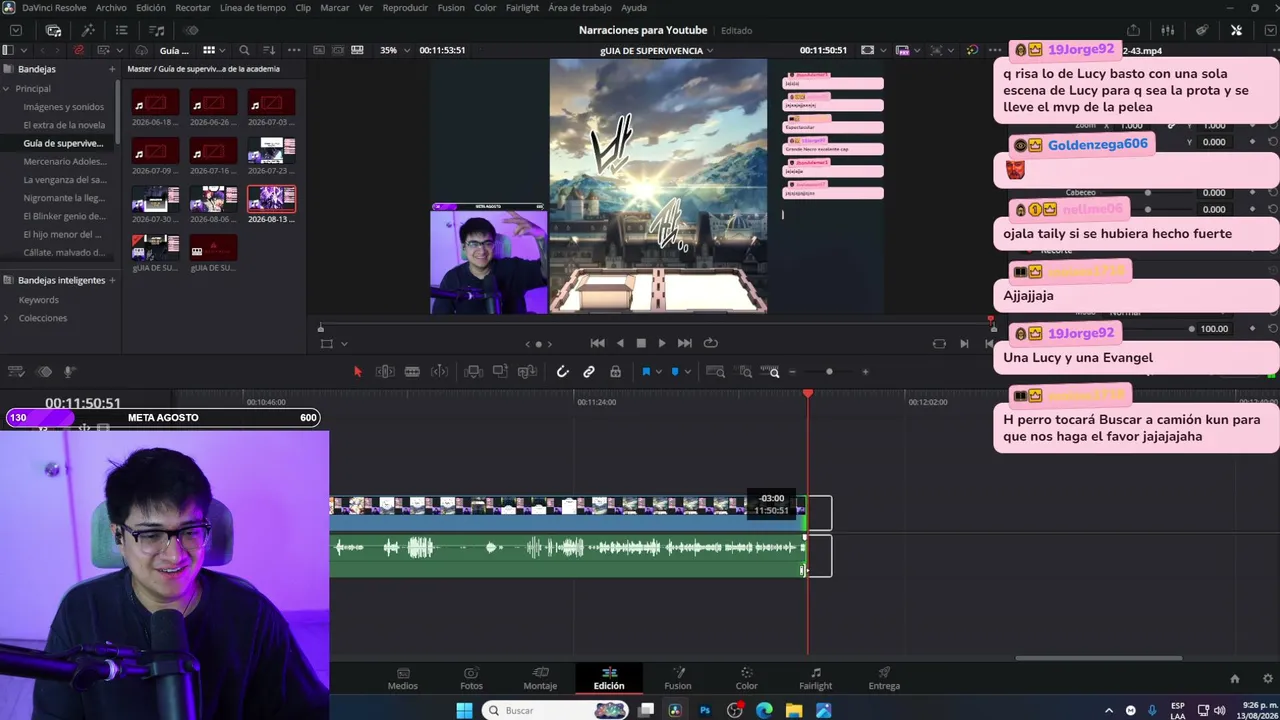Open media pool sort order icon
The height and width of the screenshot is (720, 1280).
click(x=269, y=50)
